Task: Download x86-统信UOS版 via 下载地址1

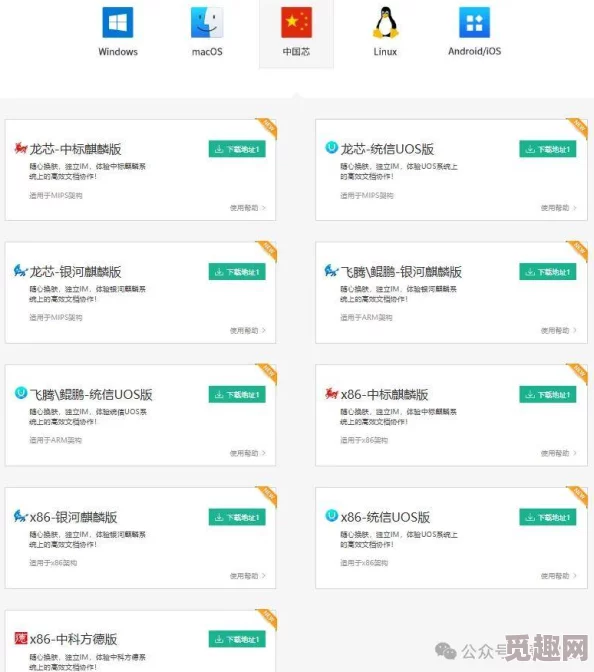Action: pos(548,517)
